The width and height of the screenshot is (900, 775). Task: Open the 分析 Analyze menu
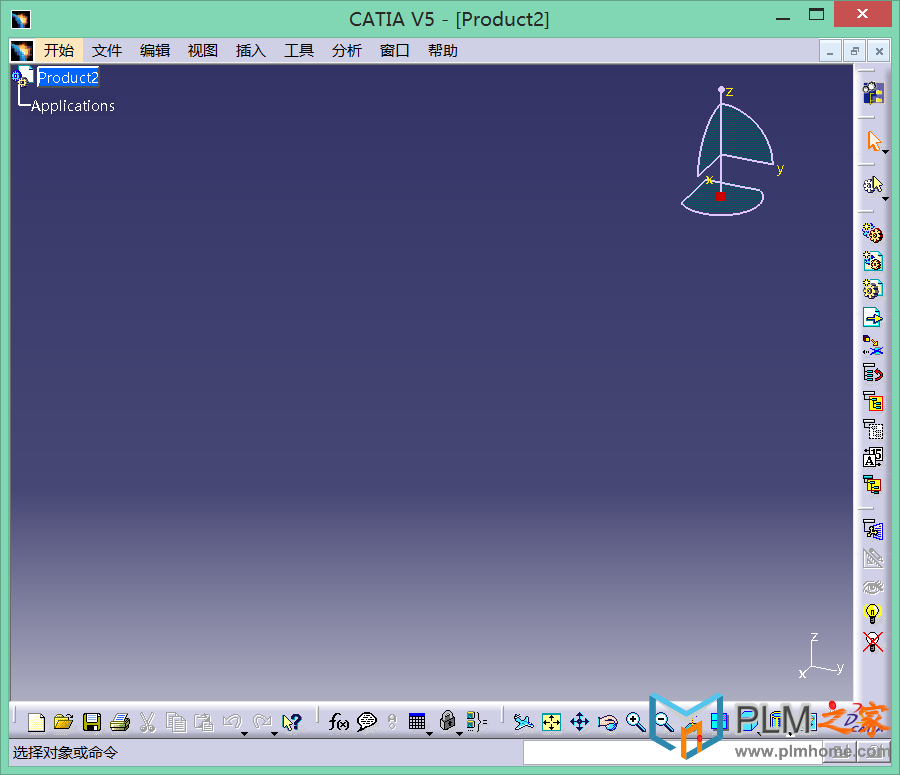click(347, 51)
